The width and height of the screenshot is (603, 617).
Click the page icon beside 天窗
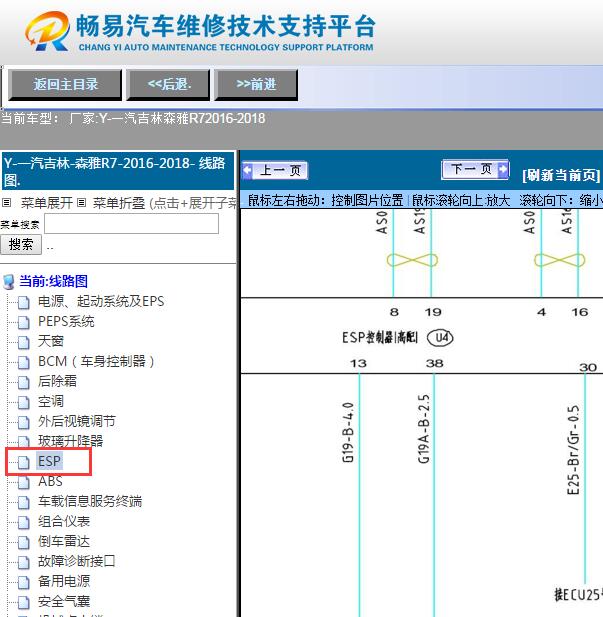24,342
